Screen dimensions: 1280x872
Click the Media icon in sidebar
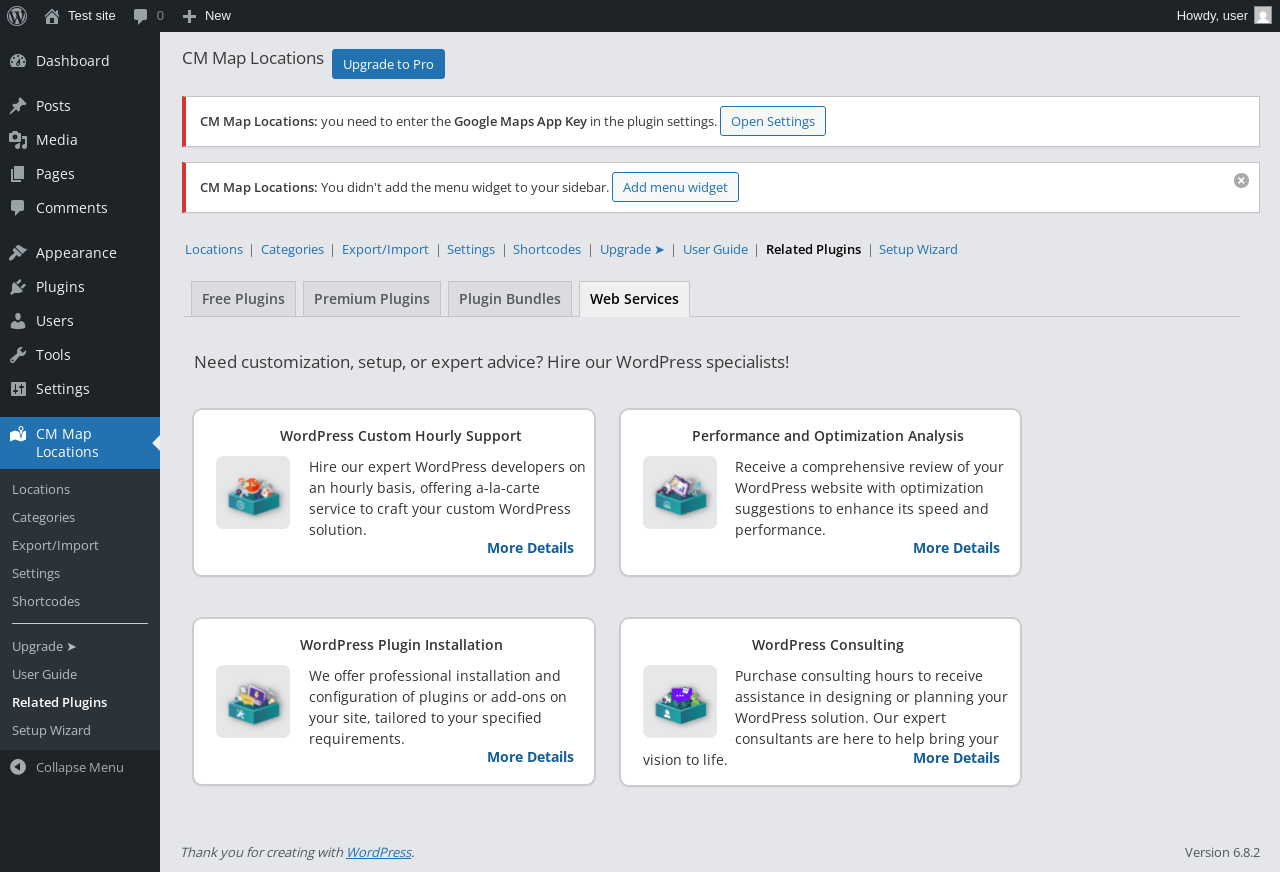[x=18, y=140]
